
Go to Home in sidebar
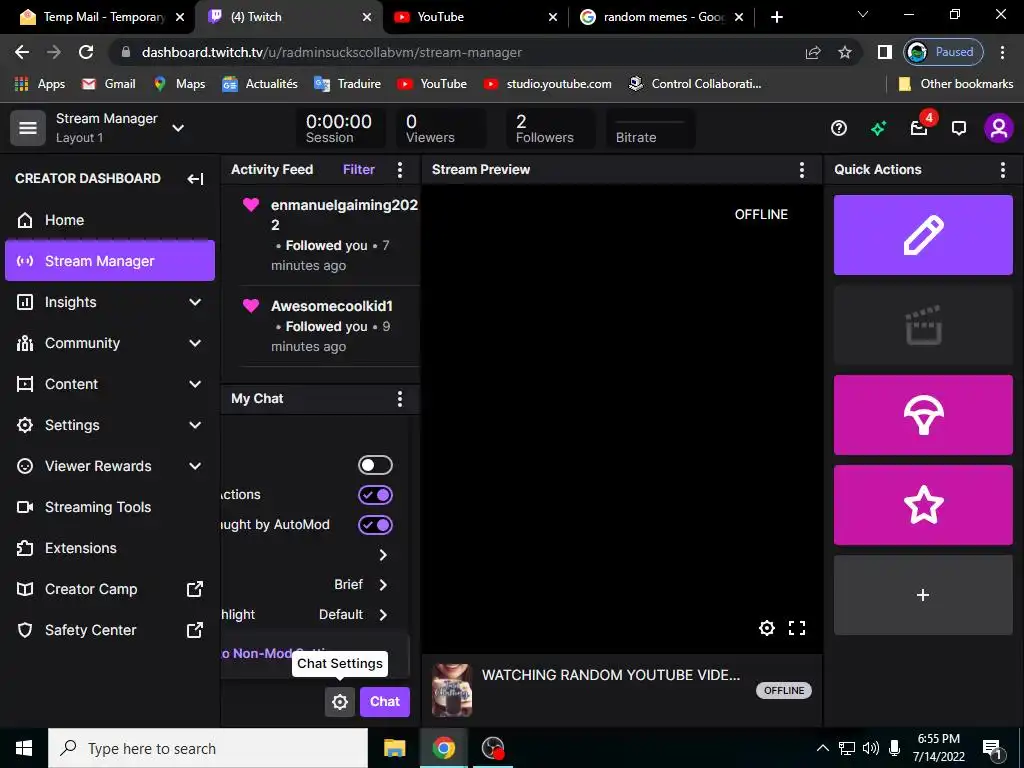(x=110, y=220)
